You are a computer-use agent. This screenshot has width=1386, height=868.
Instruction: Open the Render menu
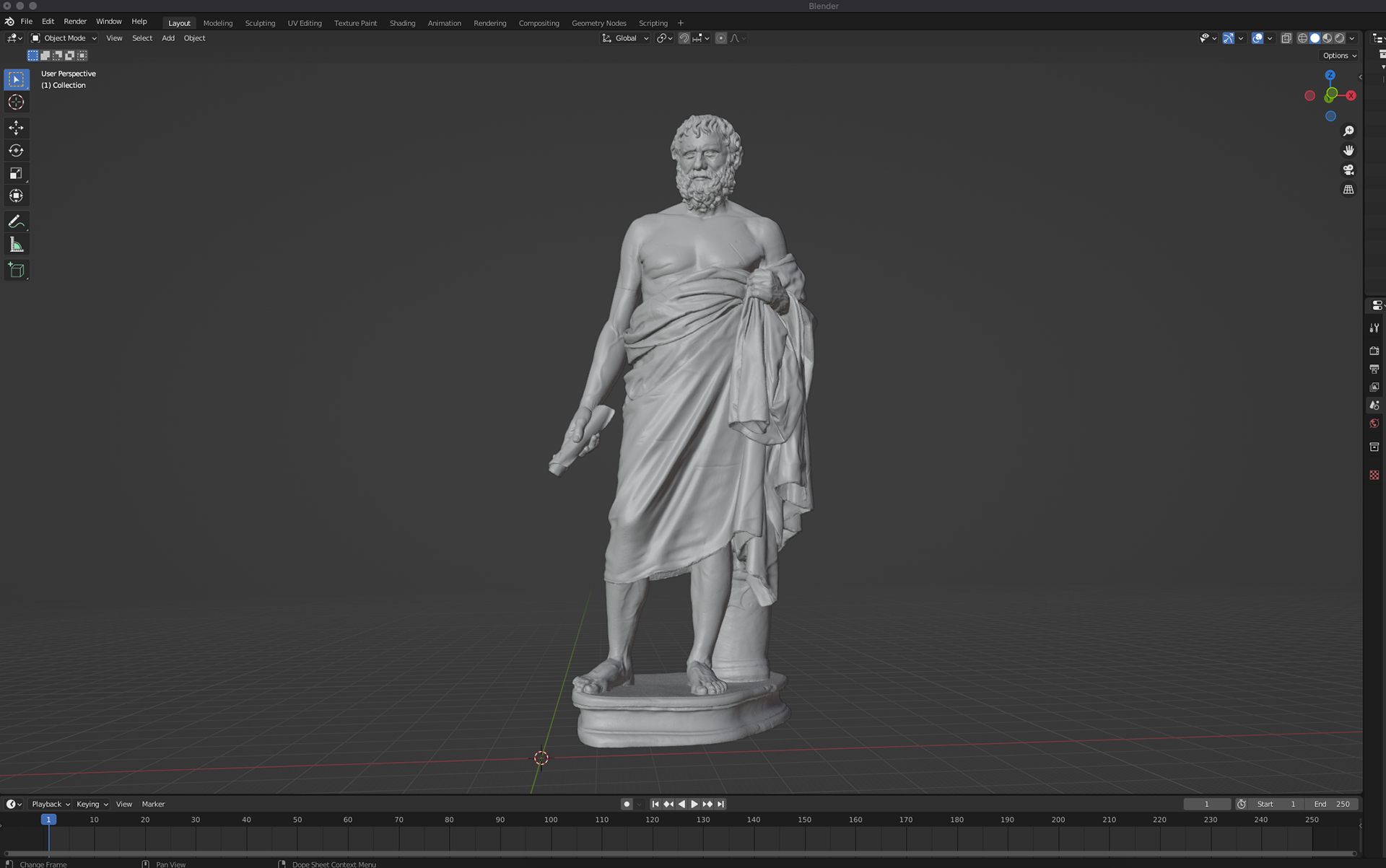[x=75, y=22]
